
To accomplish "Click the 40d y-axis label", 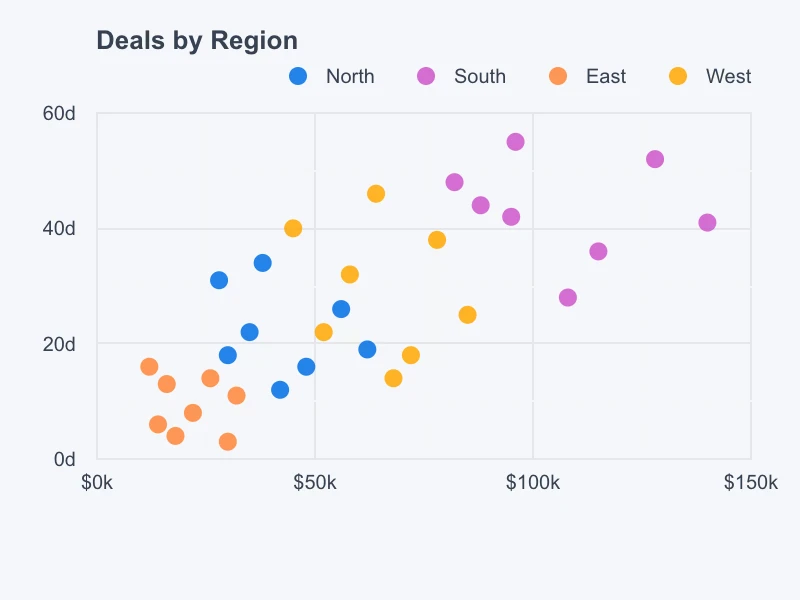I will tap(60, 228).
